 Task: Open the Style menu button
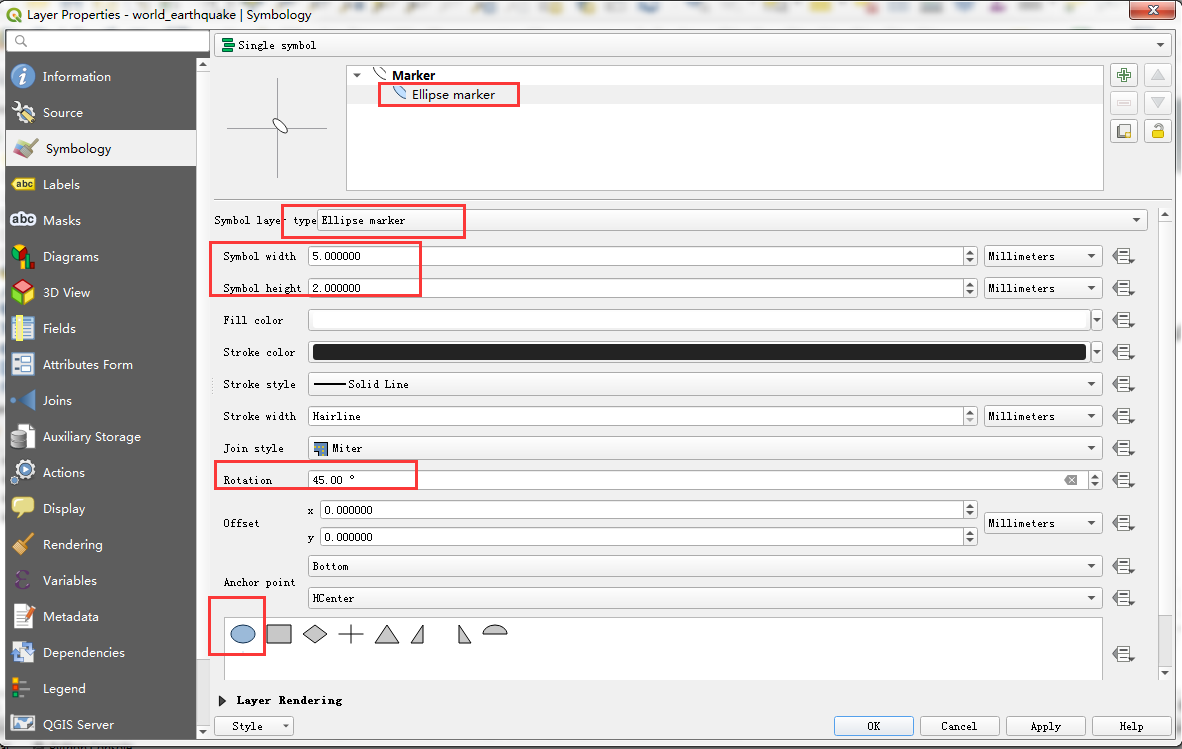(x=254, y=726)
